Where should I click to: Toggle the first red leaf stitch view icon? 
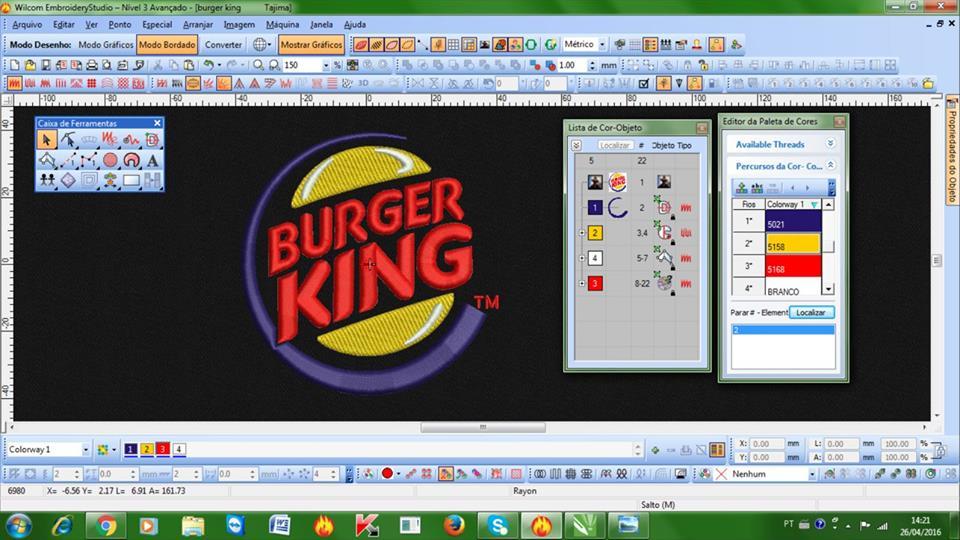click(361, 45)
